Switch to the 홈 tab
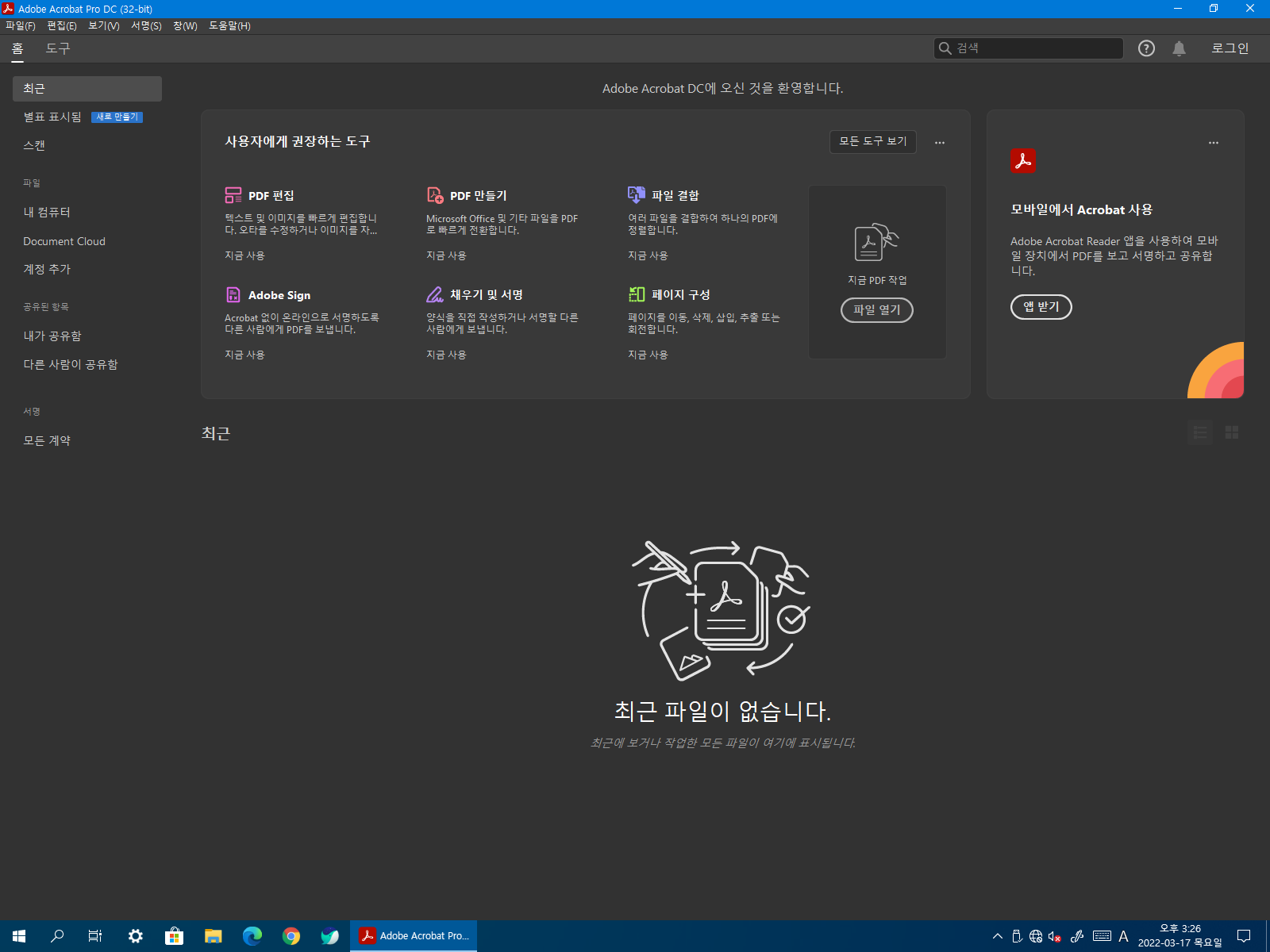Viewport: 1270px width, 952px height. pyautogui.click(x=17, y=48)
